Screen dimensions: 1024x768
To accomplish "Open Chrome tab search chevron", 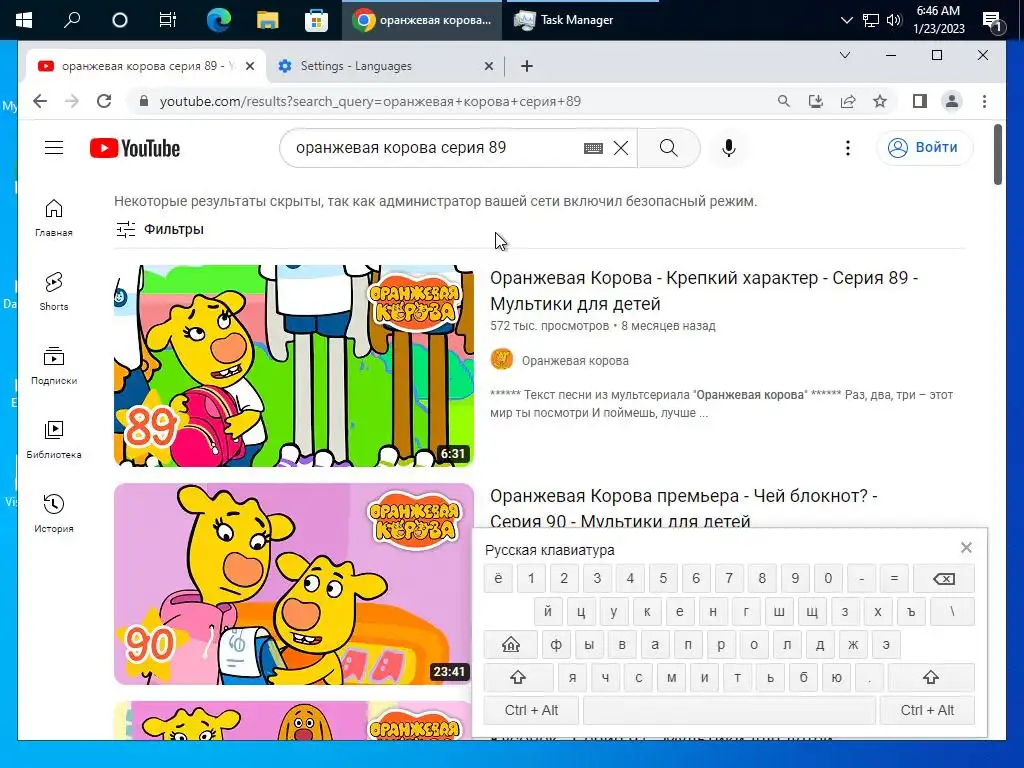I will pos(844,56).
